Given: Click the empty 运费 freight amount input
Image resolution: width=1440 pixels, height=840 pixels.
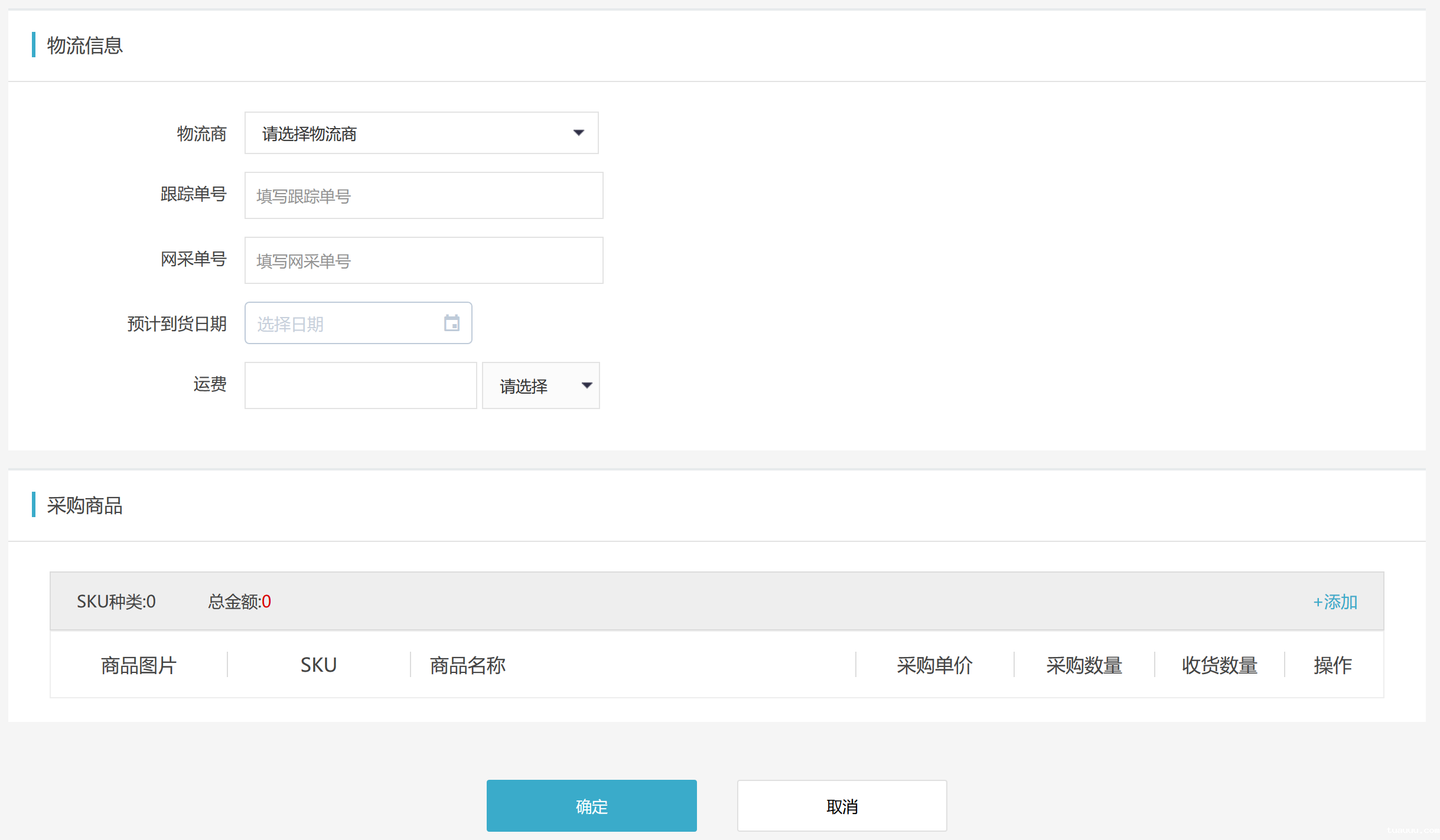Looking at the screenshot, I should pos(360,385).
